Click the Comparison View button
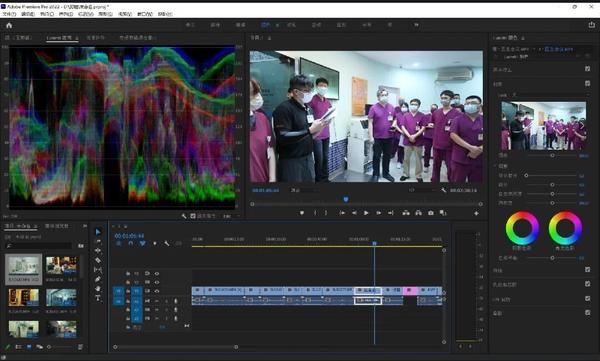This screenshot has width=600, height=361. (443, 213)
